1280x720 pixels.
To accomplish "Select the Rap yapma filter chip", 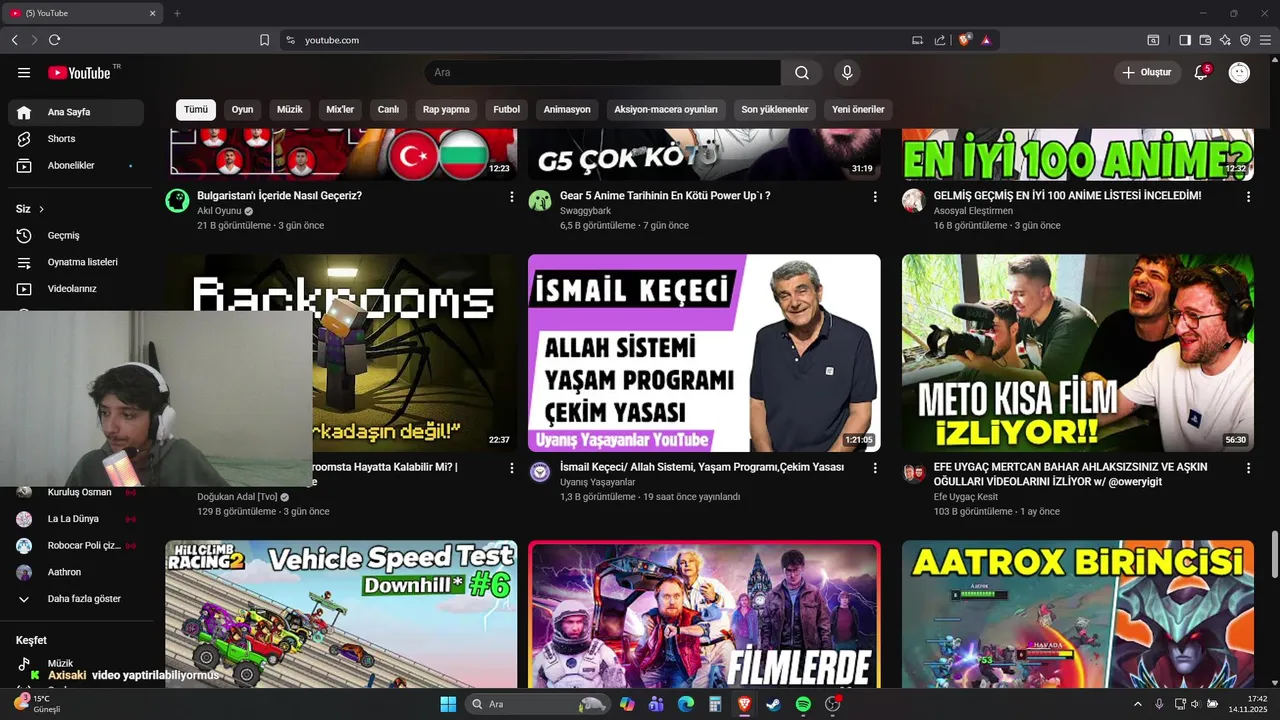I will coord(446,110).
